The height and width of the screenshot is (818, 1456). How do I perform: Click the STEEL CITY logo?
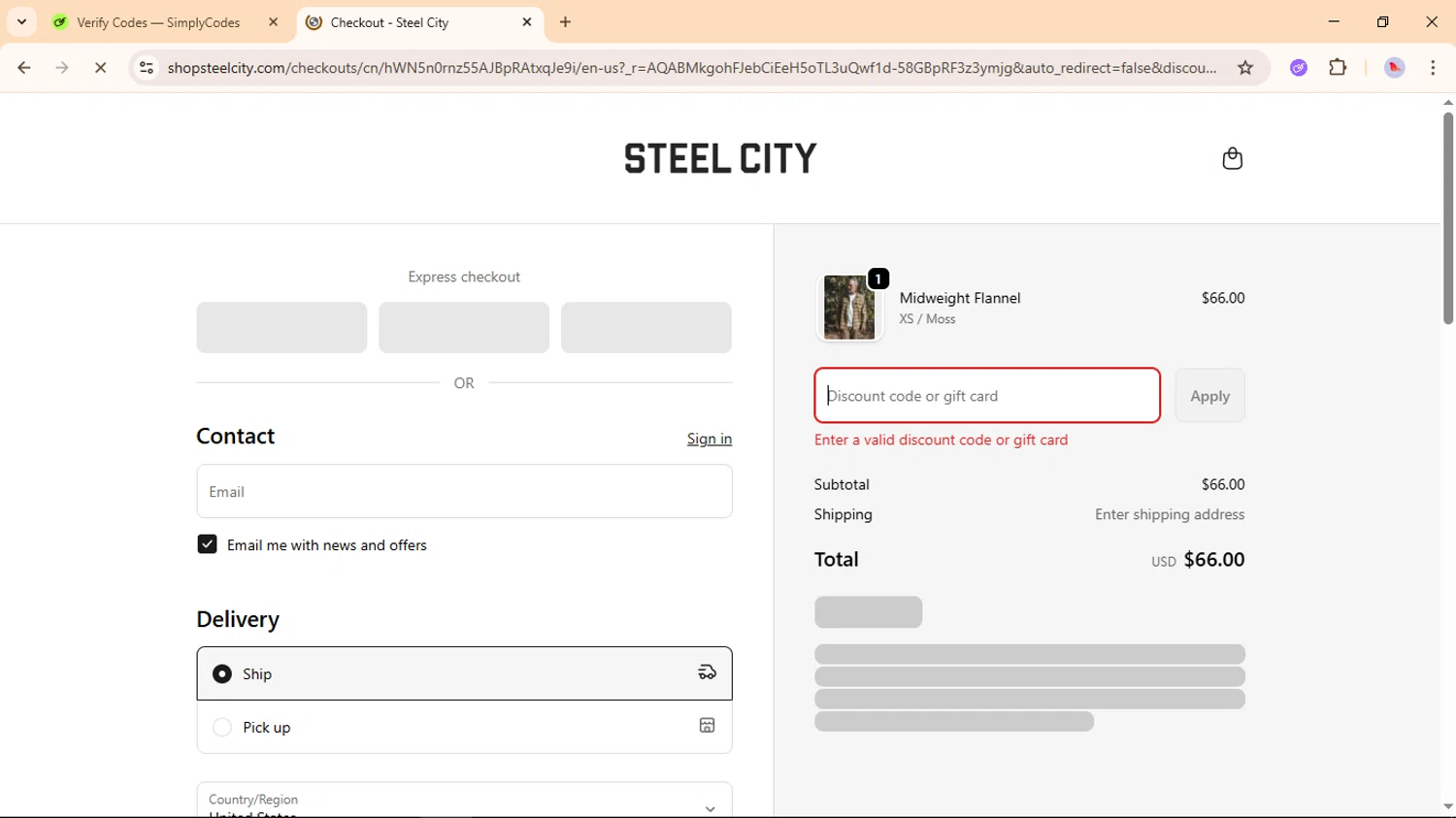[720, 158]
